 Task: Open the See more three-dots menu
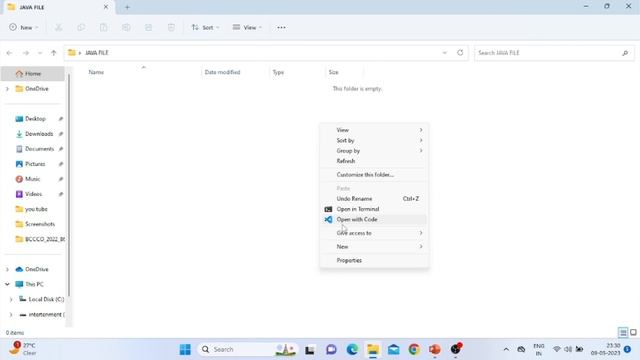281,27
